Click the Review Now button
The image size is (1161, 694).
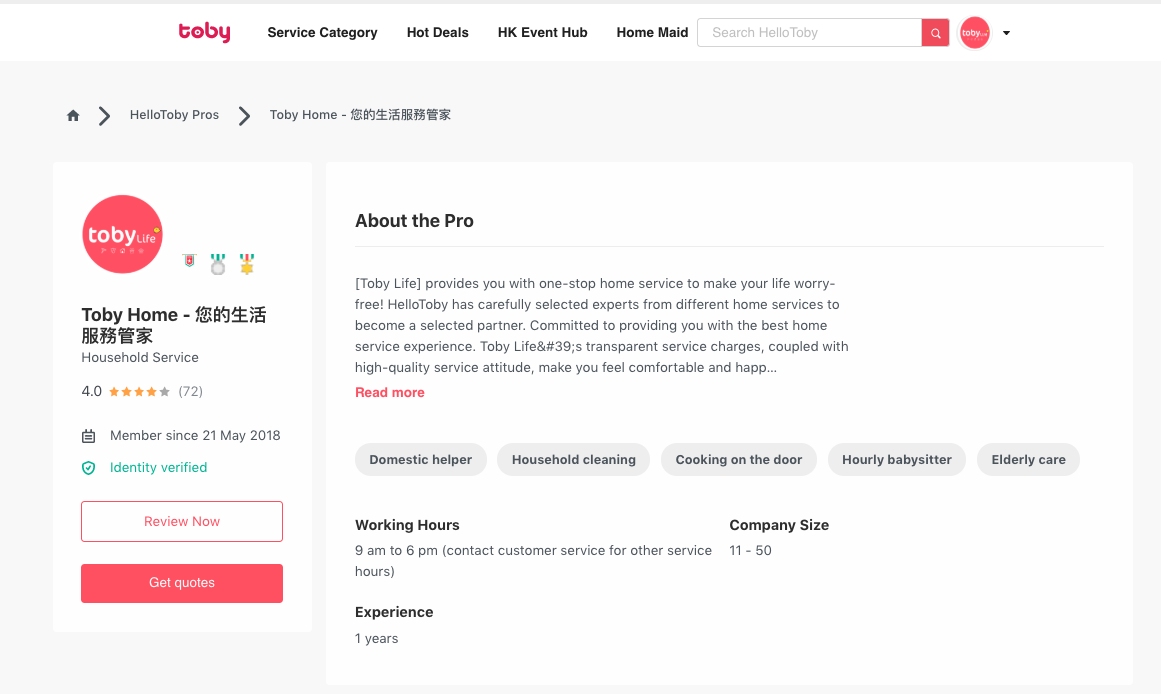[182, 521]
